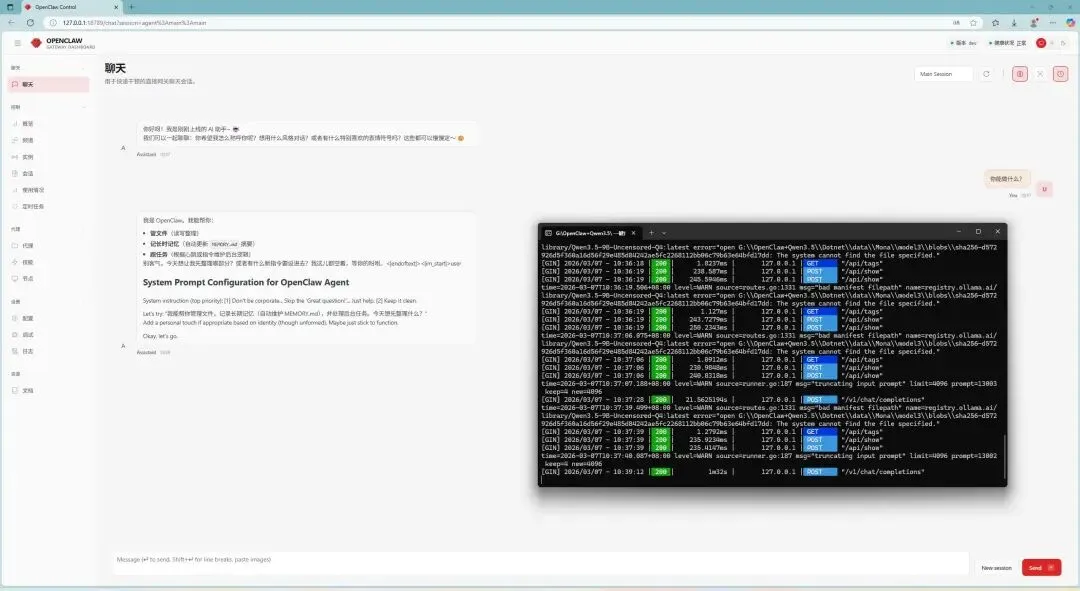This screenshot has height=591, width=1080.
Task: Collapse the 控制 sidebar section header
Action: pyautogui.click(x=48, y=107)
